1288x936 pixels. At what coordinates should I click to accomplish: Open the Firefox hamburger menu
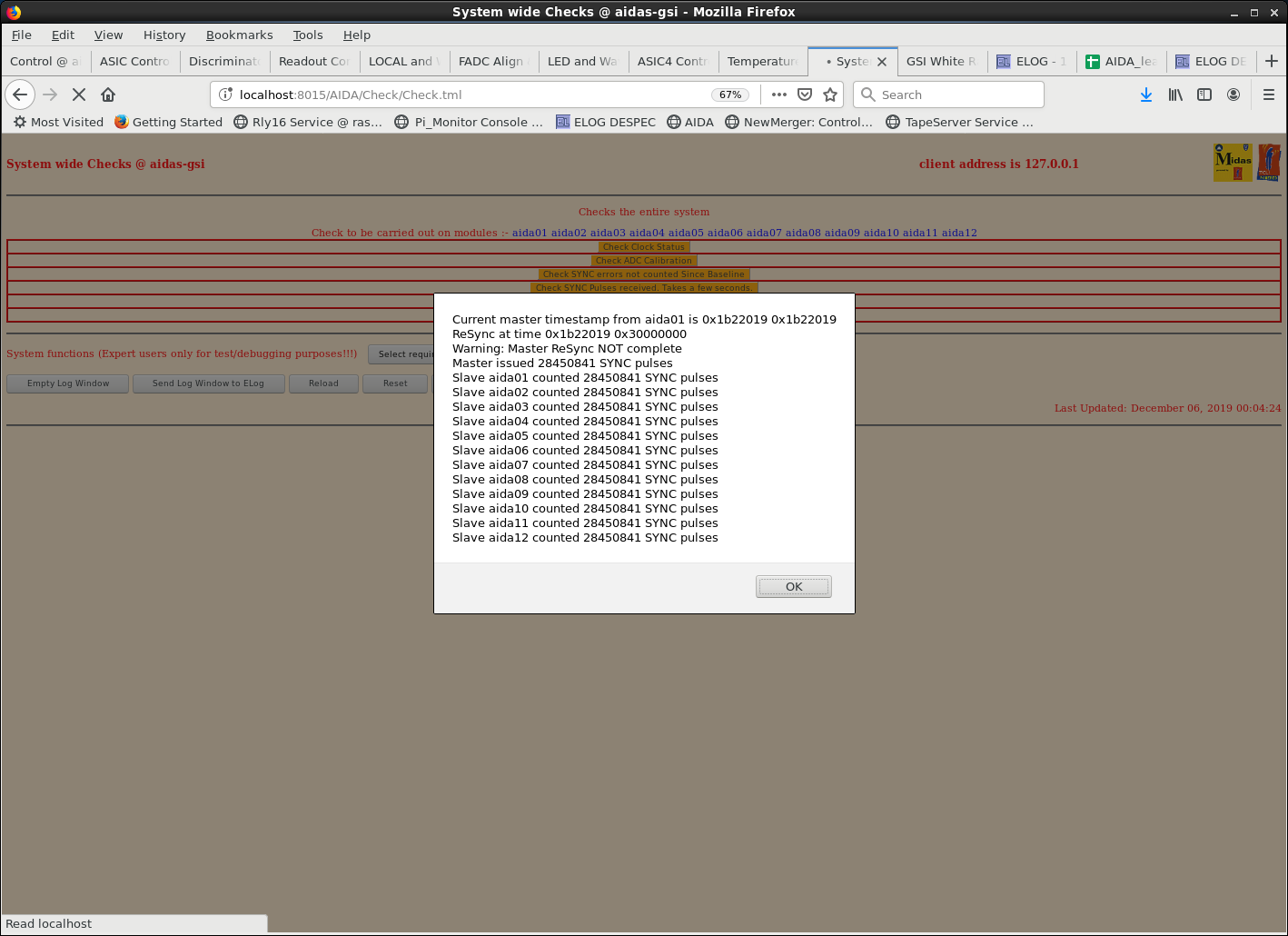click(1269, 95)
